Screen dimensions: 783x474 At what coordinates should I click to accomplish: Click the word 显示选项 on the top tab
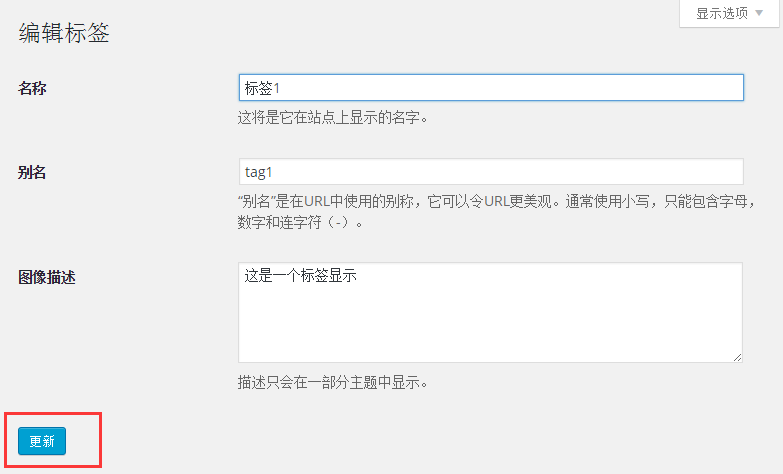(722, 13)
